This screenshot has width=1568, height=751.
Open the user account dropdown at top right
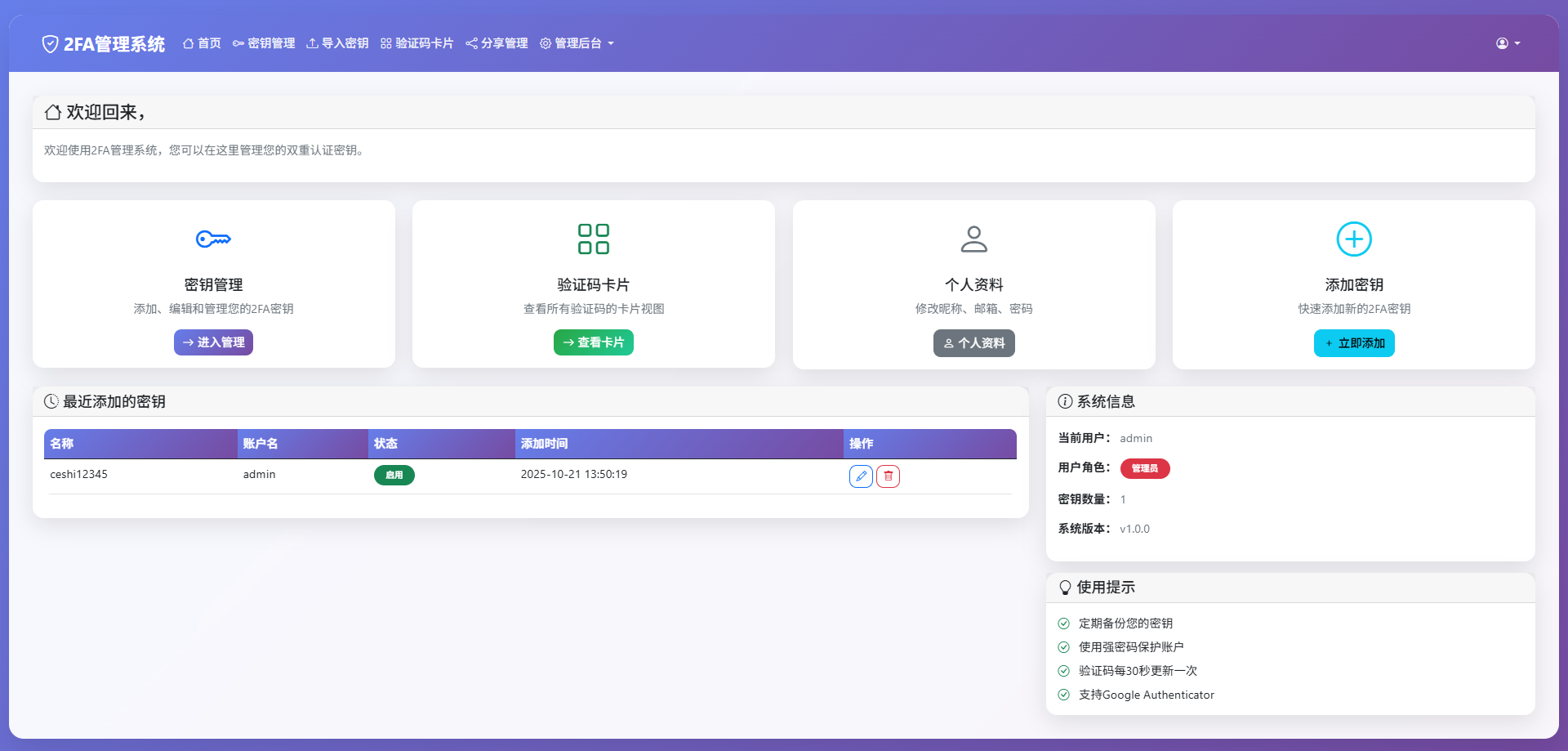[x=1507, y=43]
